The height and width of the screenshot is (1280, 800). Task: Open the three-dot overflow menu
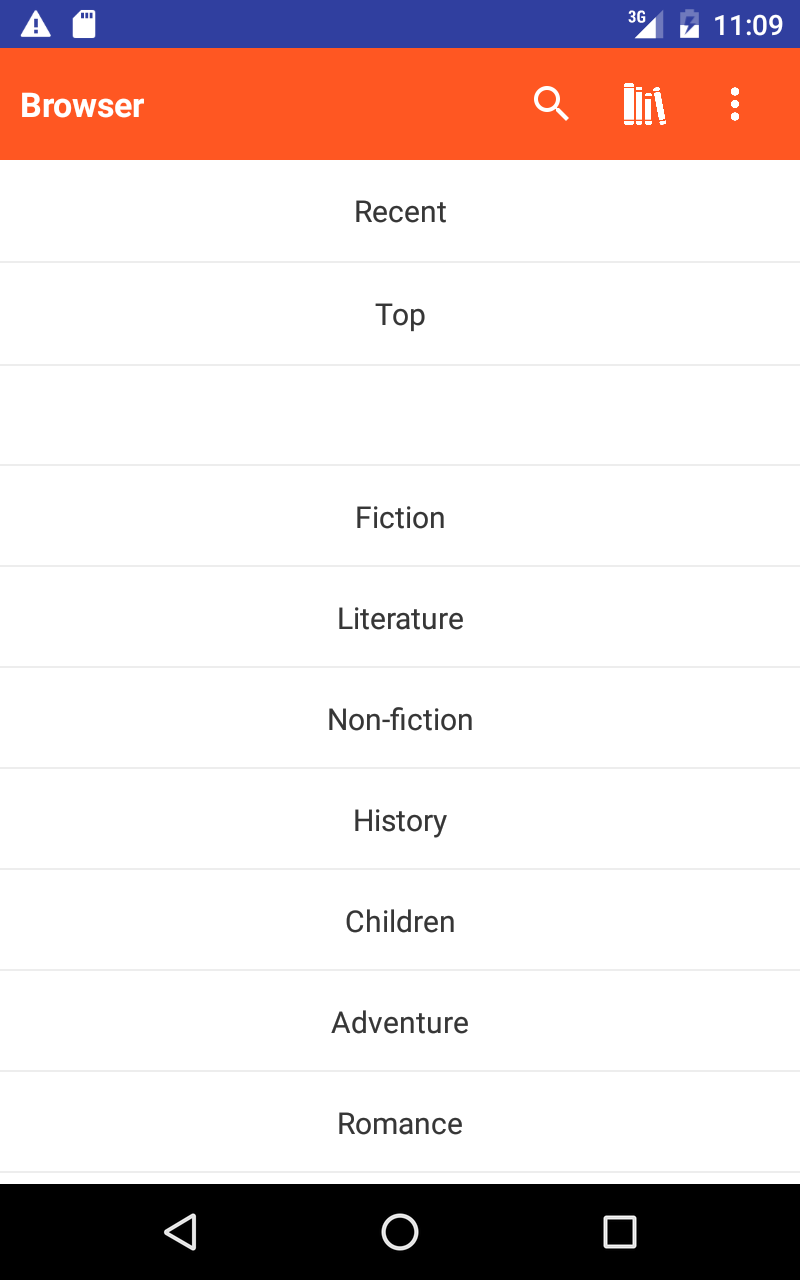tap(735, 104)
